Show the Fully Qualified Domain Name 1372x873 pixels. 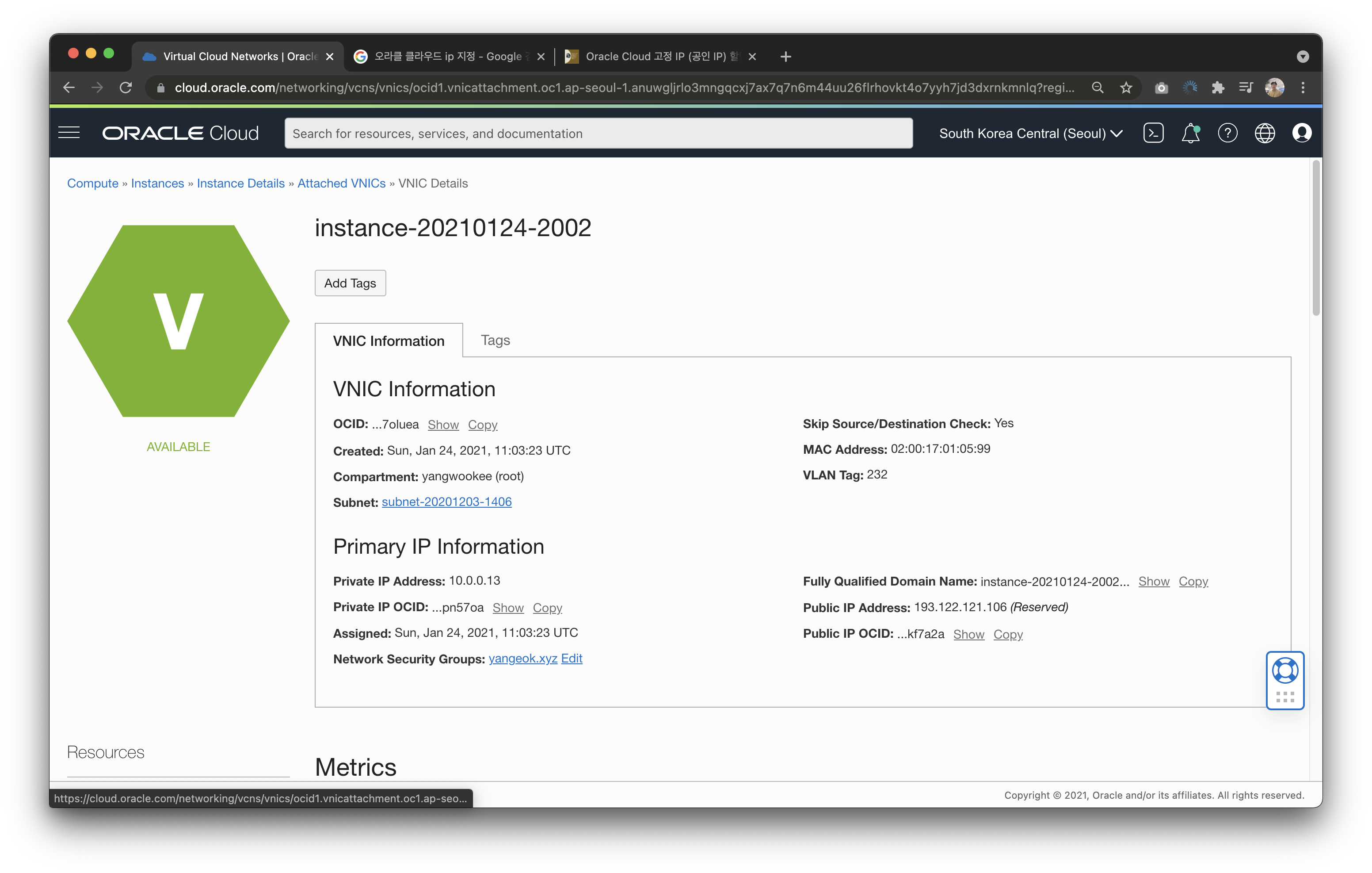point(1153,582)
